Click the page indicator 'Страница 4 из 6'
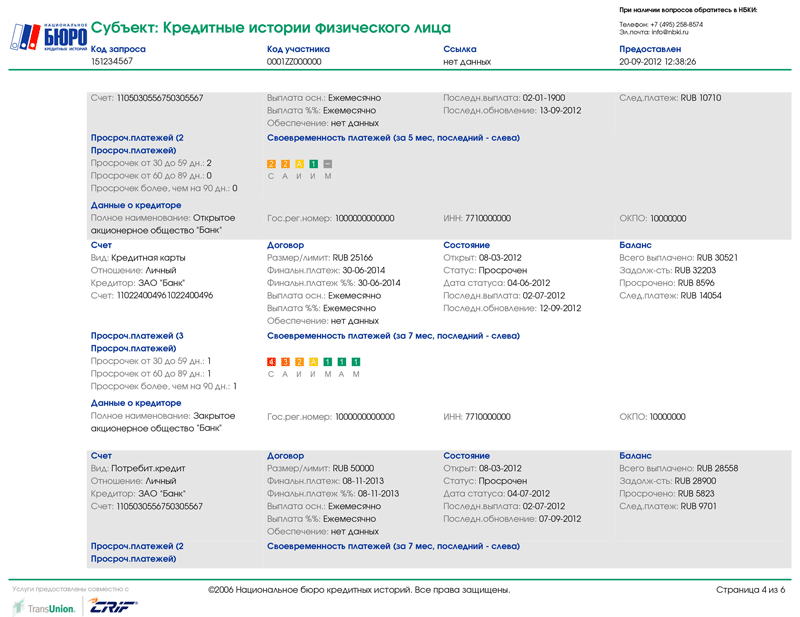Viewport: 800px width, 617px height. (751, 590)
